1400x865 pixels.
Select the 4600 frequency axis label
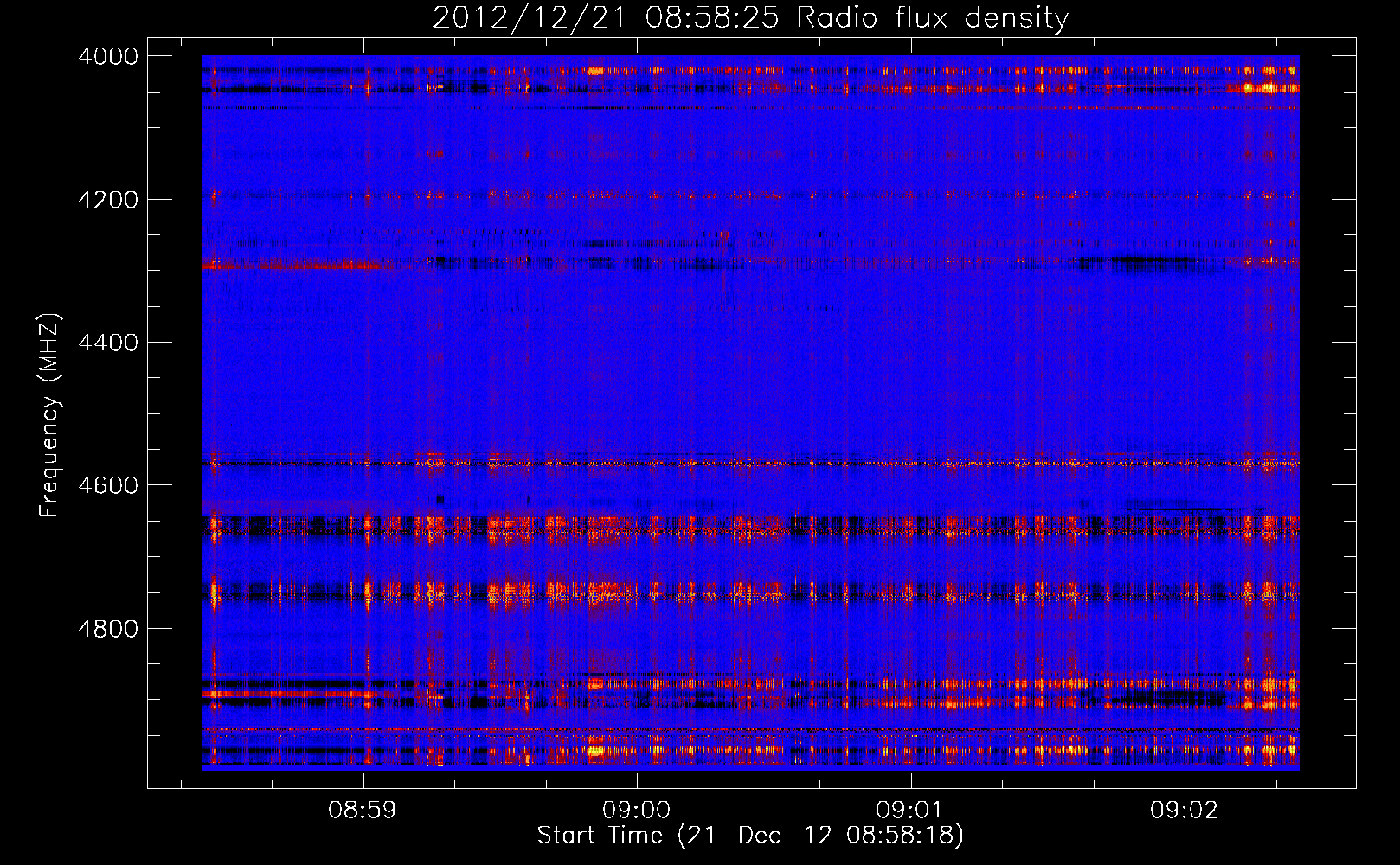pos(108,485)
